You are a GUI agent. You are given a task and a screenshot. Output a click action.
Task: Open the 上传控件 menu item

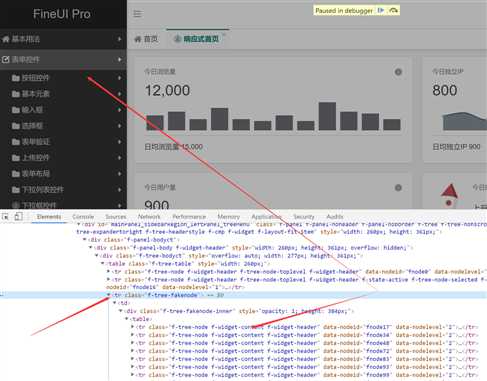click(63, 158)
